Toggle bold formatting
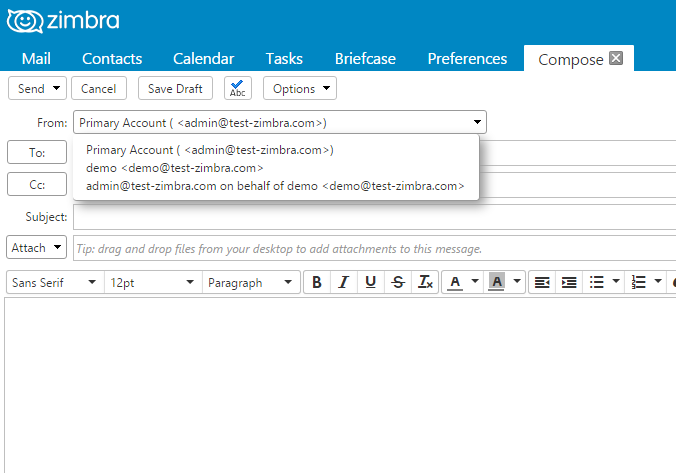This screenshot has height=473, width=676. coord(317,282)
